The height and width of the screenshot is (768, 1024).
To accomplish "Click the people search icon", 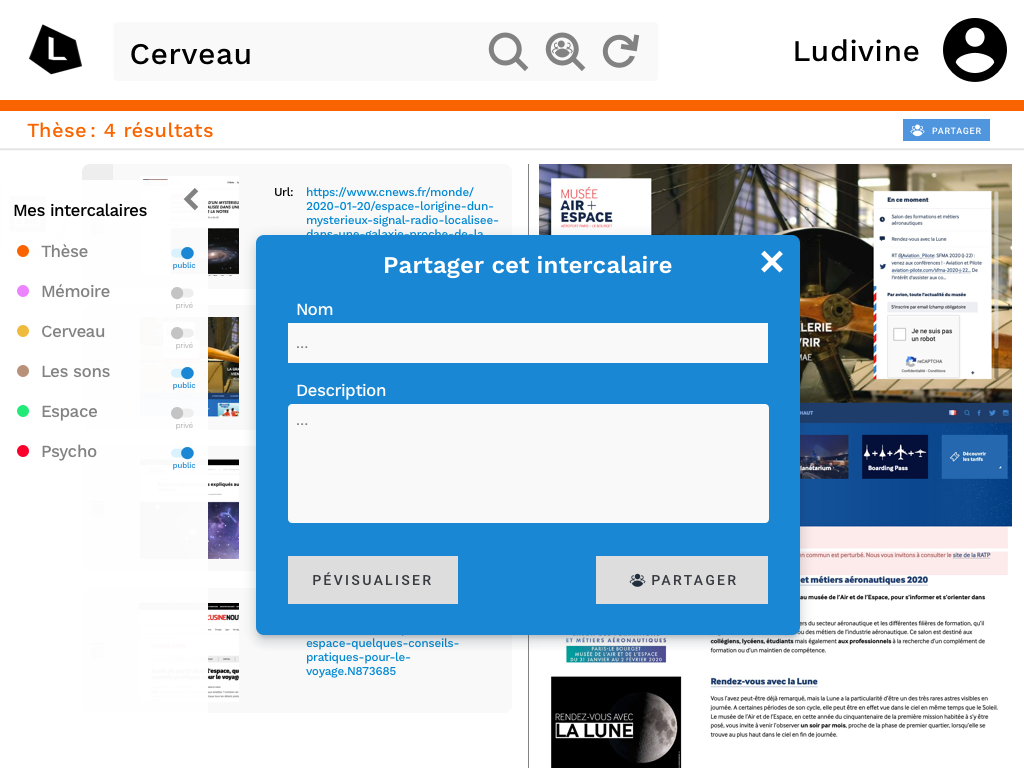I will pyautogui.click(x=565, y=51).
